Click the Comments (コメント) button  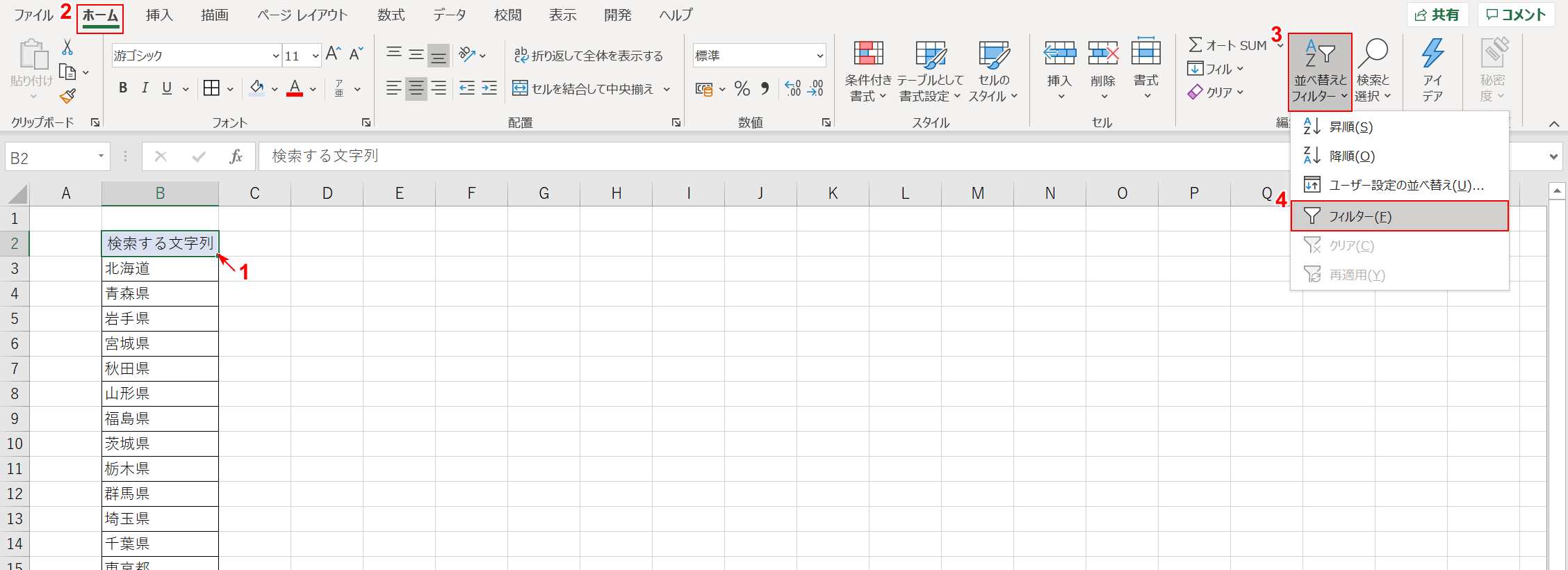(x=1516, y=15)
